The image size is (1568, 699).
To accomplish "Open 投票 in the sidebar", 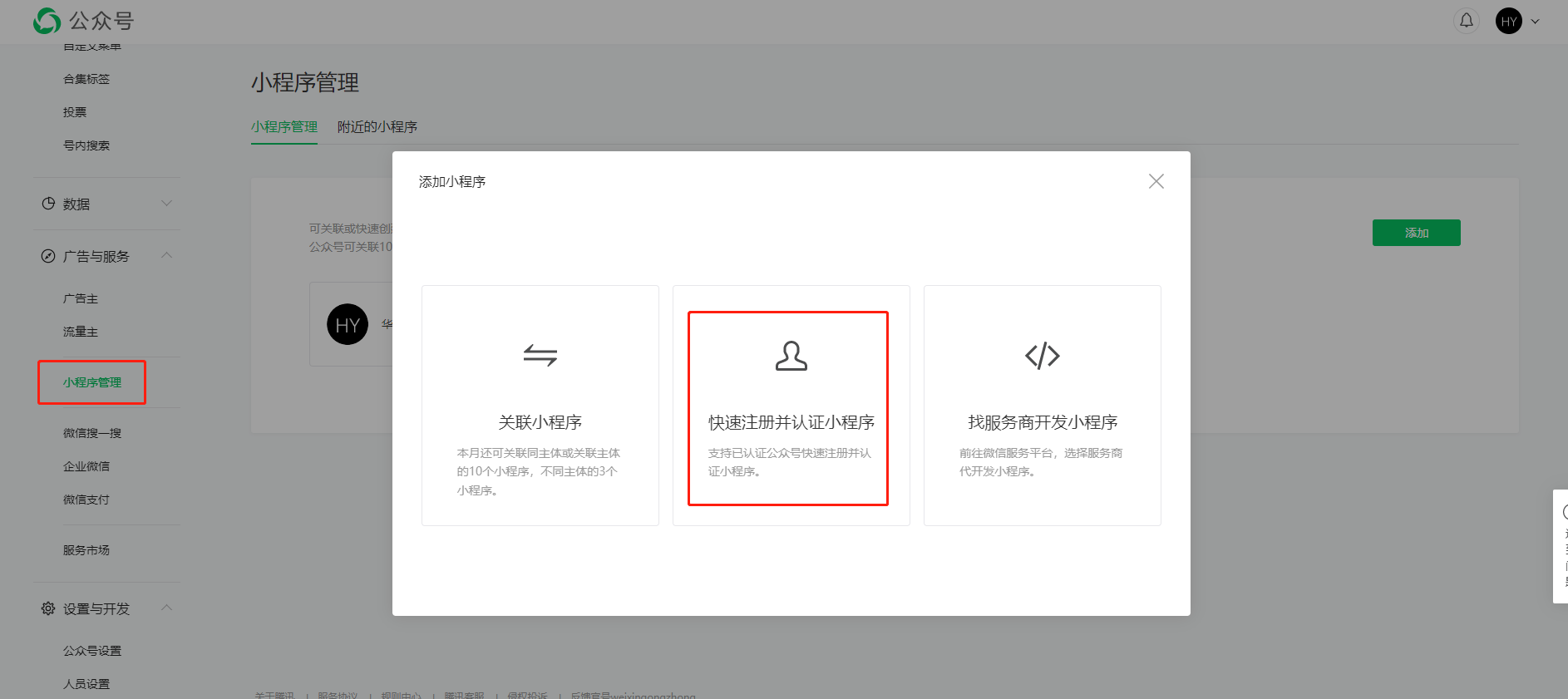I will point(75,112).
